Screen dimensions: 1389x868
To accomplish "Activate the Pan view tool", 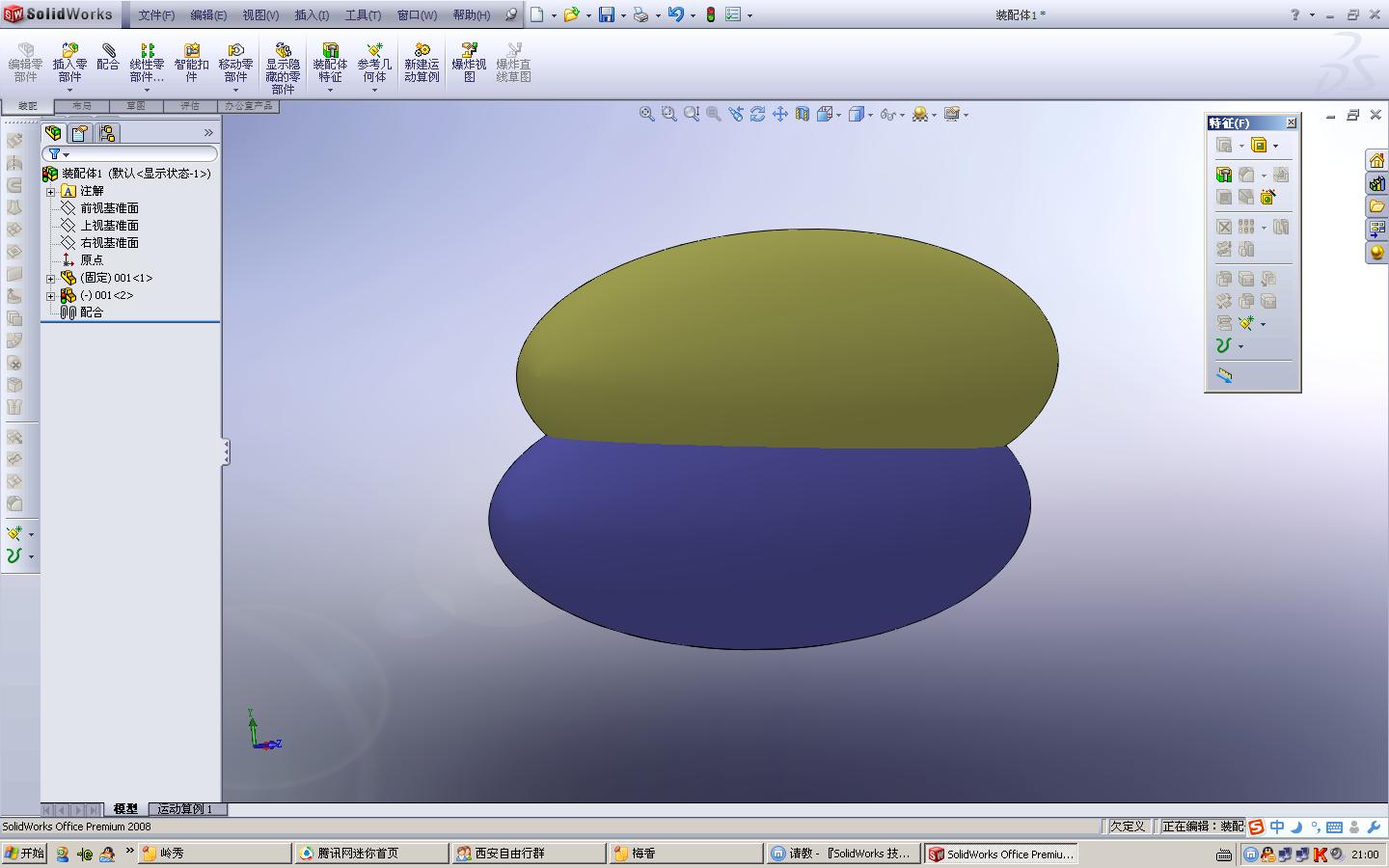I will click(x=779, y=114).
